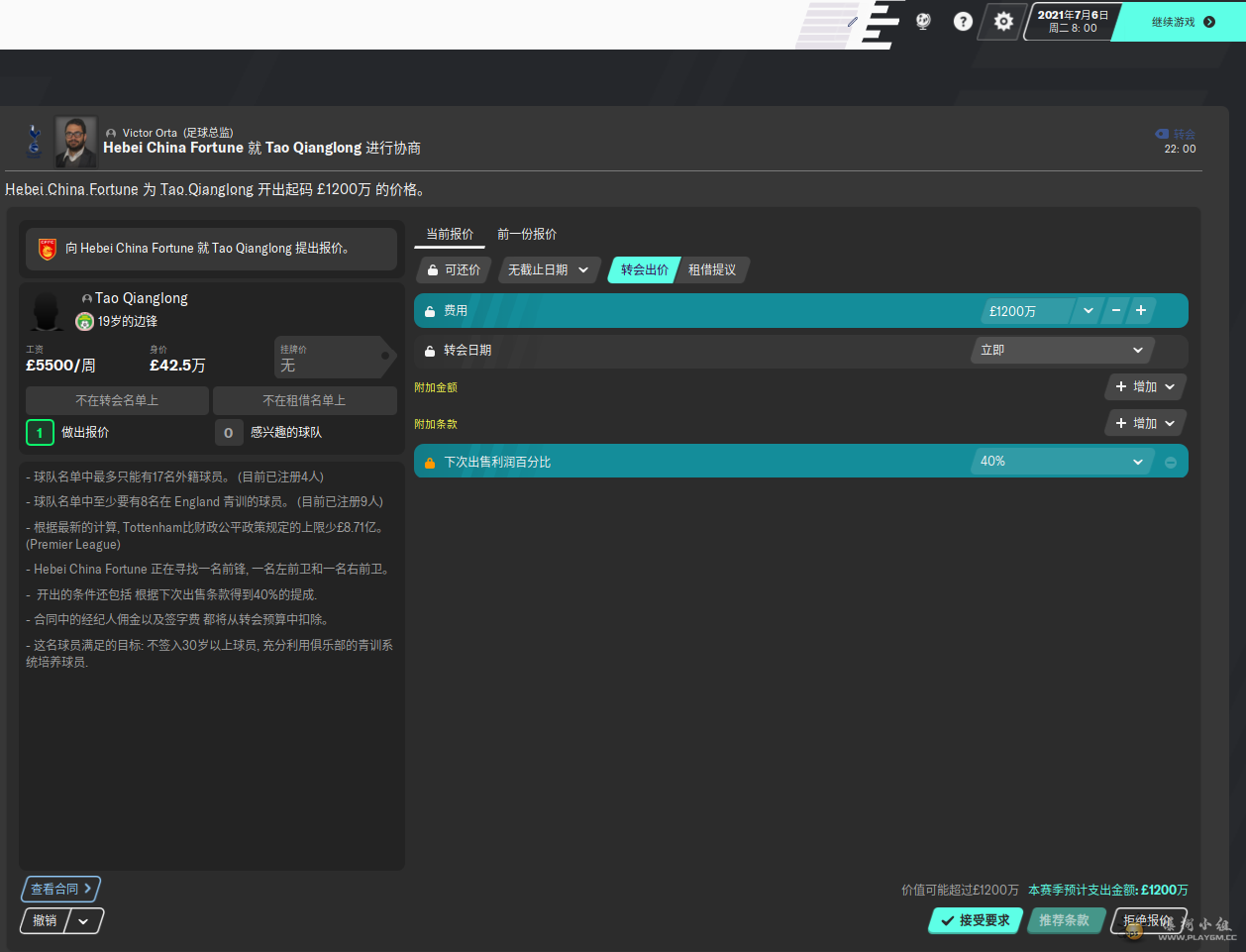Viewport: 1246px width, 952px height.
Task: Switch to 当前报价 tab
Action: pyautogui.click(x=450, y=235)
